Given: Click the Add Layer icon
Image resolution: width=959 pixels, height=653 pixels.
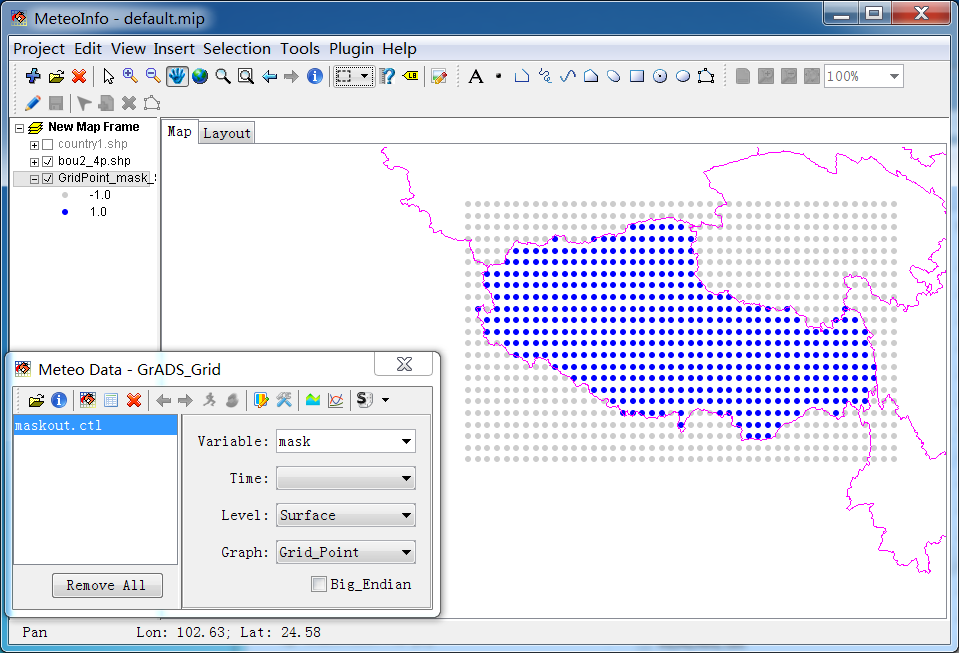Looking at the screenshot, I should point(32,75).
